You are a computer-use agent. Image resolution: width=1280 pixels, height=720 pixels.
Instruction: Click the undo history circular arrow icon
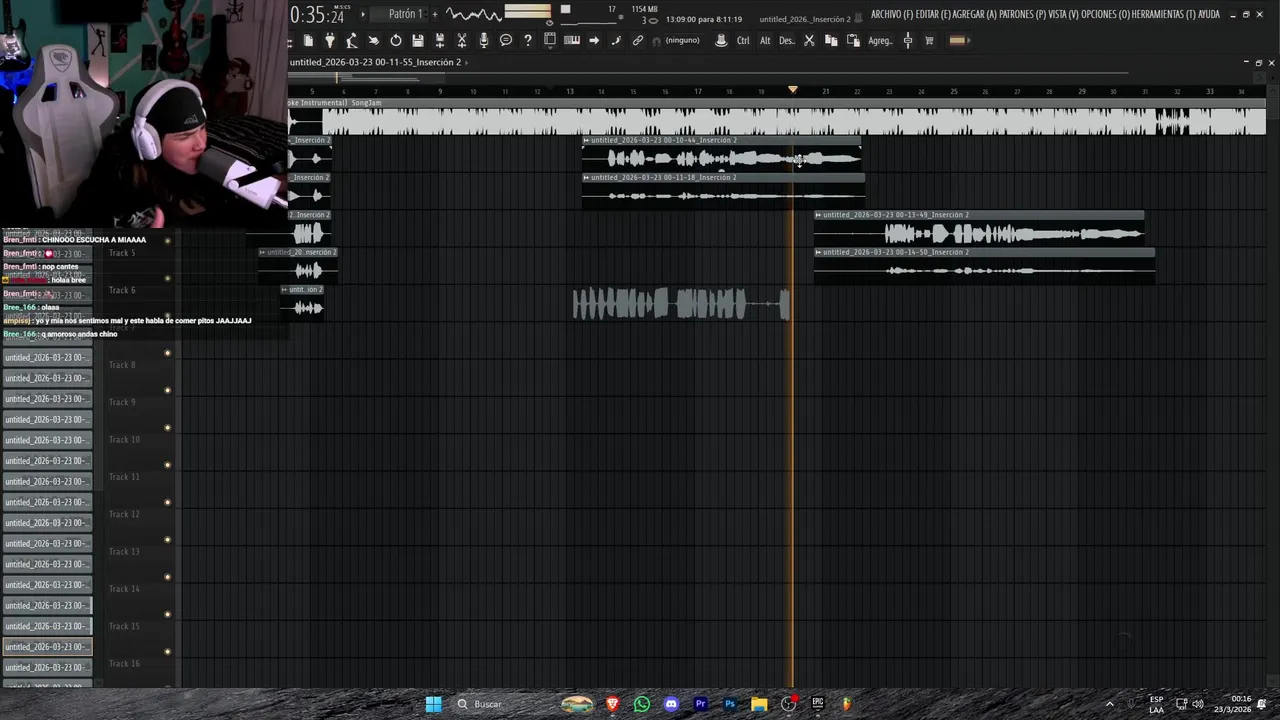click(x=396, y=40)
